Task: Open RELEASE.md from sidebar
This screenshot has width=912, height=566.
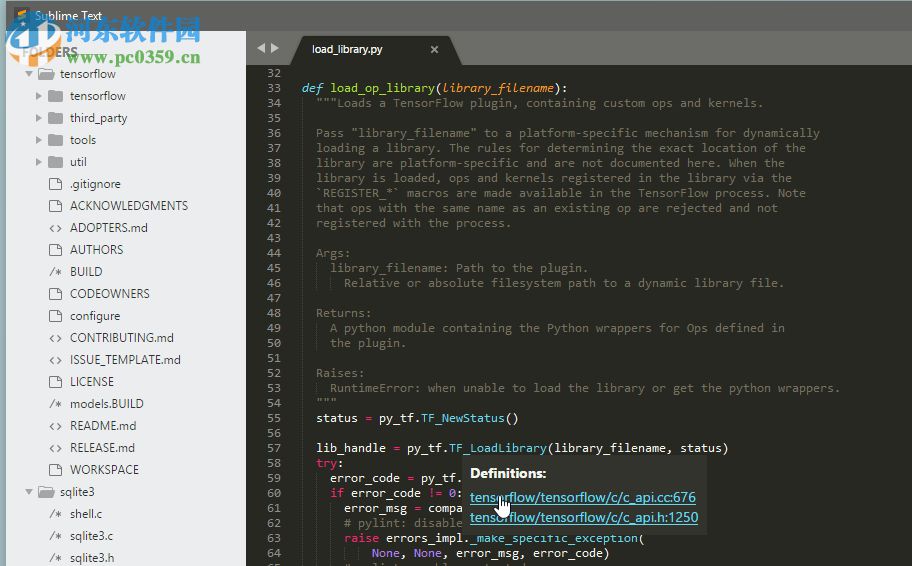Action: tap(102, 448)
